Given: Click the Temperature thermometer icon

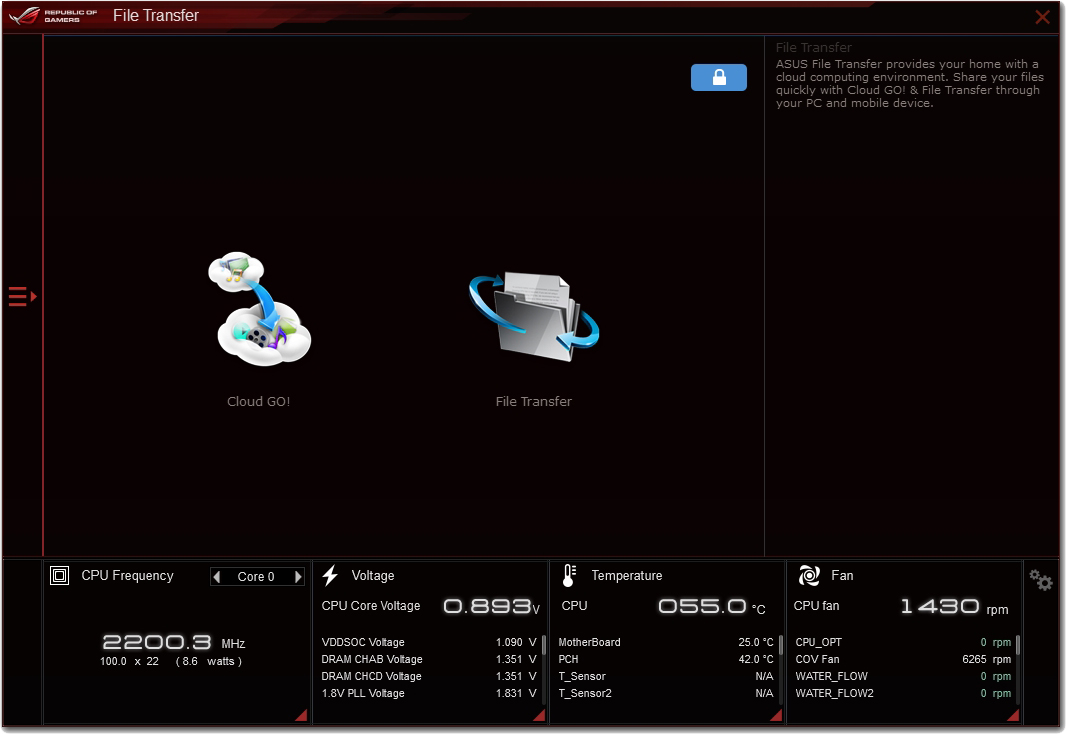Looking at the screenshot, I should [569, 576].
